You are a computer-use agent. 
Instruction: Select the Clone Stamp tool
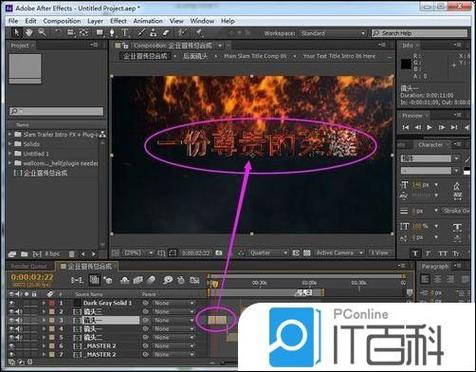(x=153, y=33)
